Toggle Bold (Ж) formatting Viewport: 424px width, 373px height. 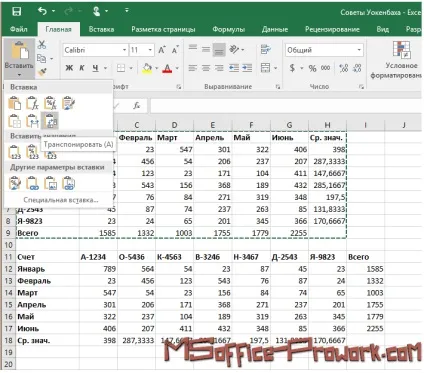69,68
